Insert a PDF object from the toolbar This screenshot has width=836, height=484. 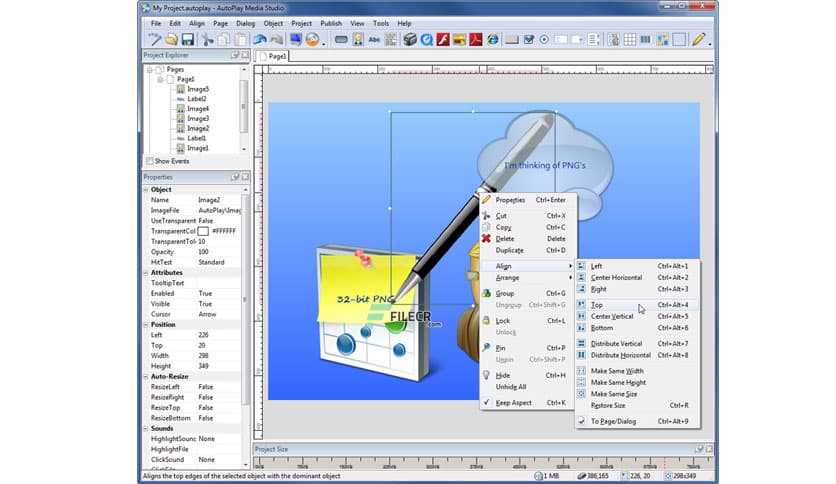476,39
